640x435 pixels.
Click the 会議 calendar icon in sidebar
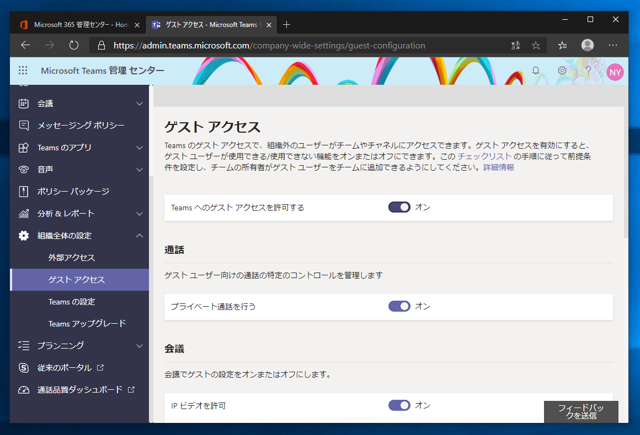pos(24,104)
